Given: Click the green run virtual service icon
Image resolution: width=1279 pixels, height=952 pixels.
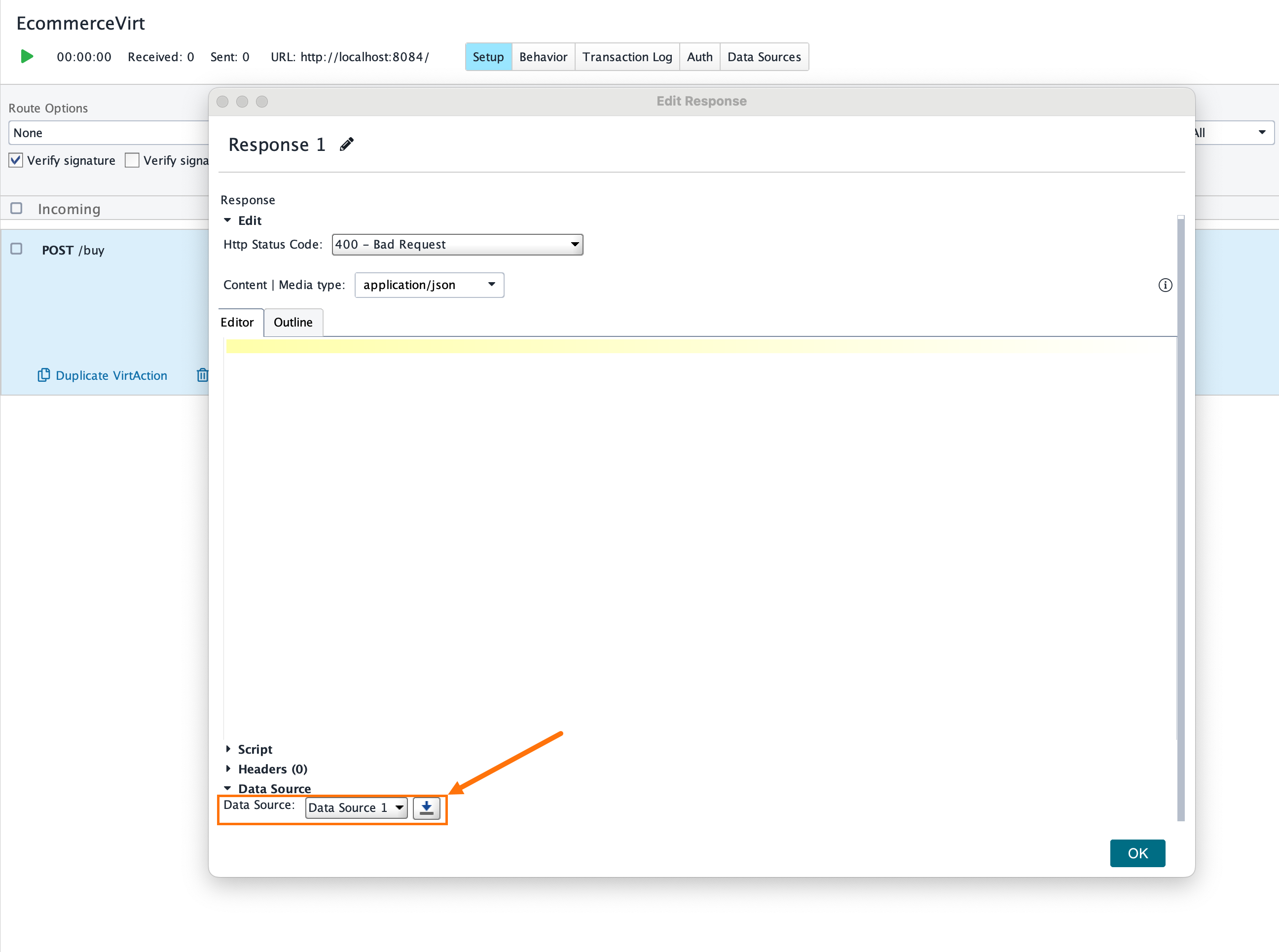Looking at the screenshot, I should 27,56.
